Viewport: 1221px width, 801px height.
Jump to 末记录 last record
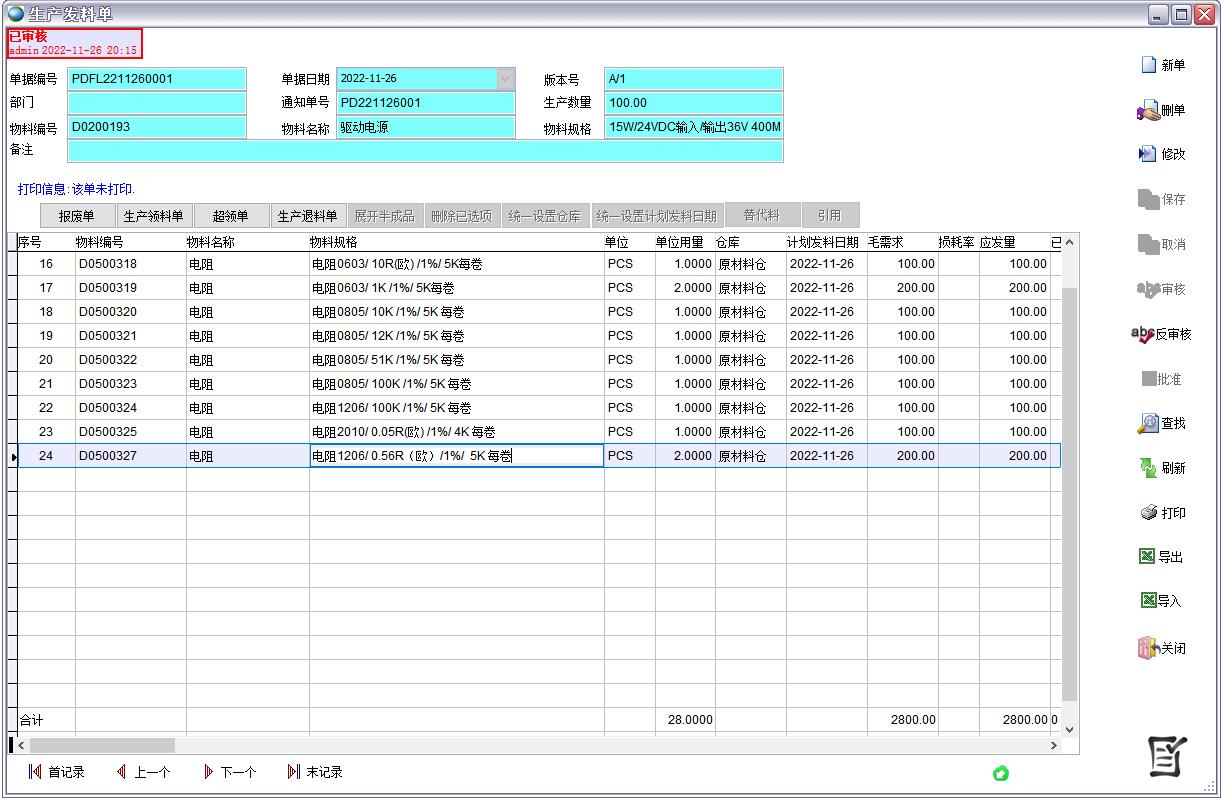click(315, 772)
